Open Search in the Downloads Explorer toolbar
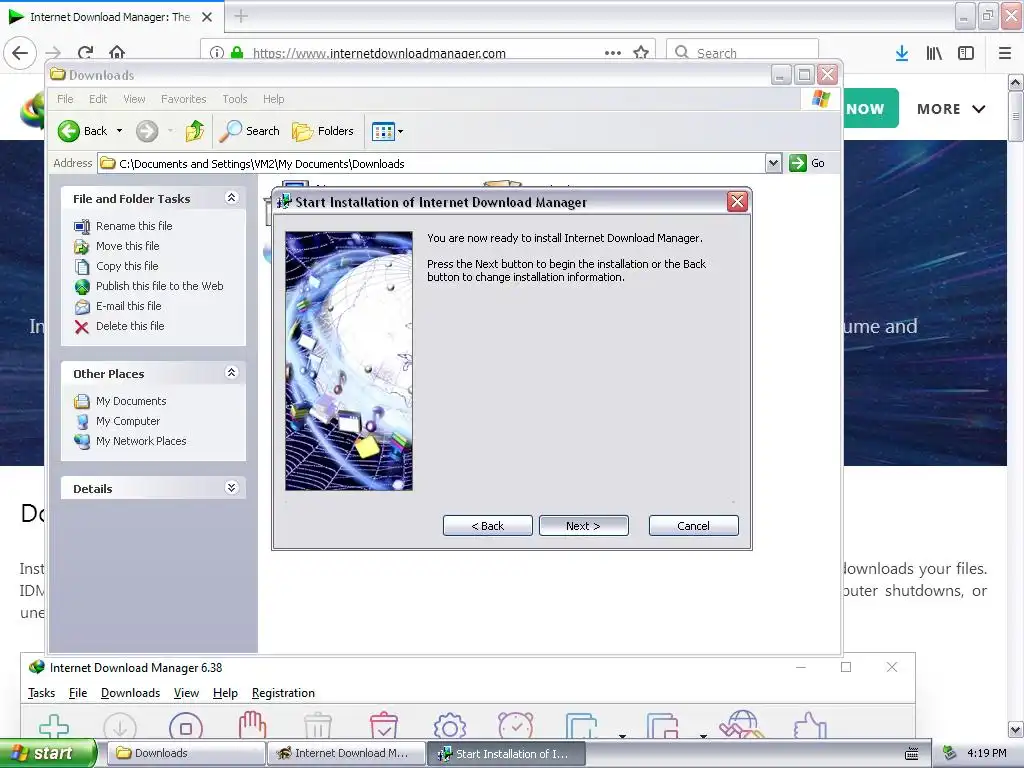1024x768 pixels. point(249,131)
